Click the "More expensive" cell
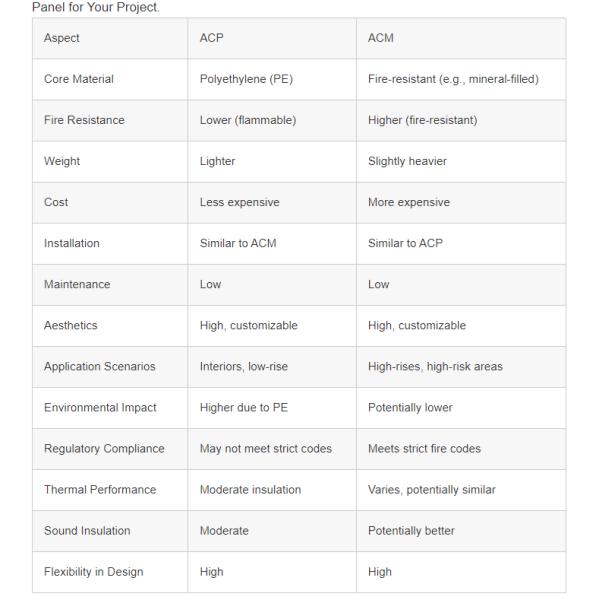600x600 pixels. [409, 202]
